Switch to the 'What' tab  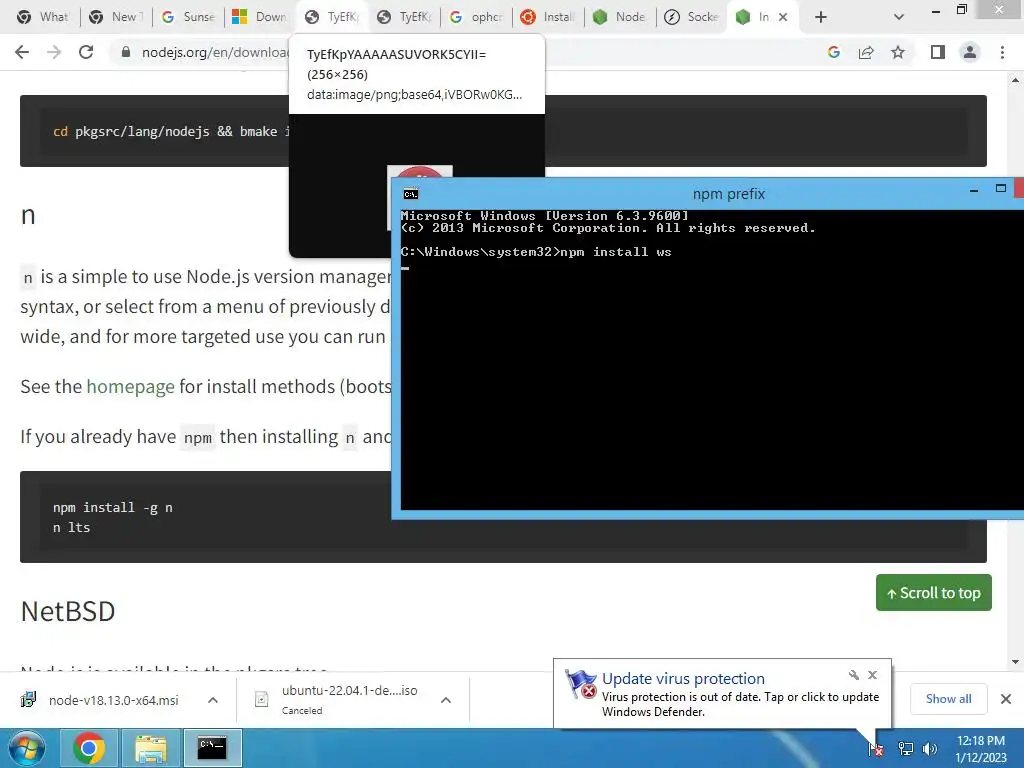43,17
